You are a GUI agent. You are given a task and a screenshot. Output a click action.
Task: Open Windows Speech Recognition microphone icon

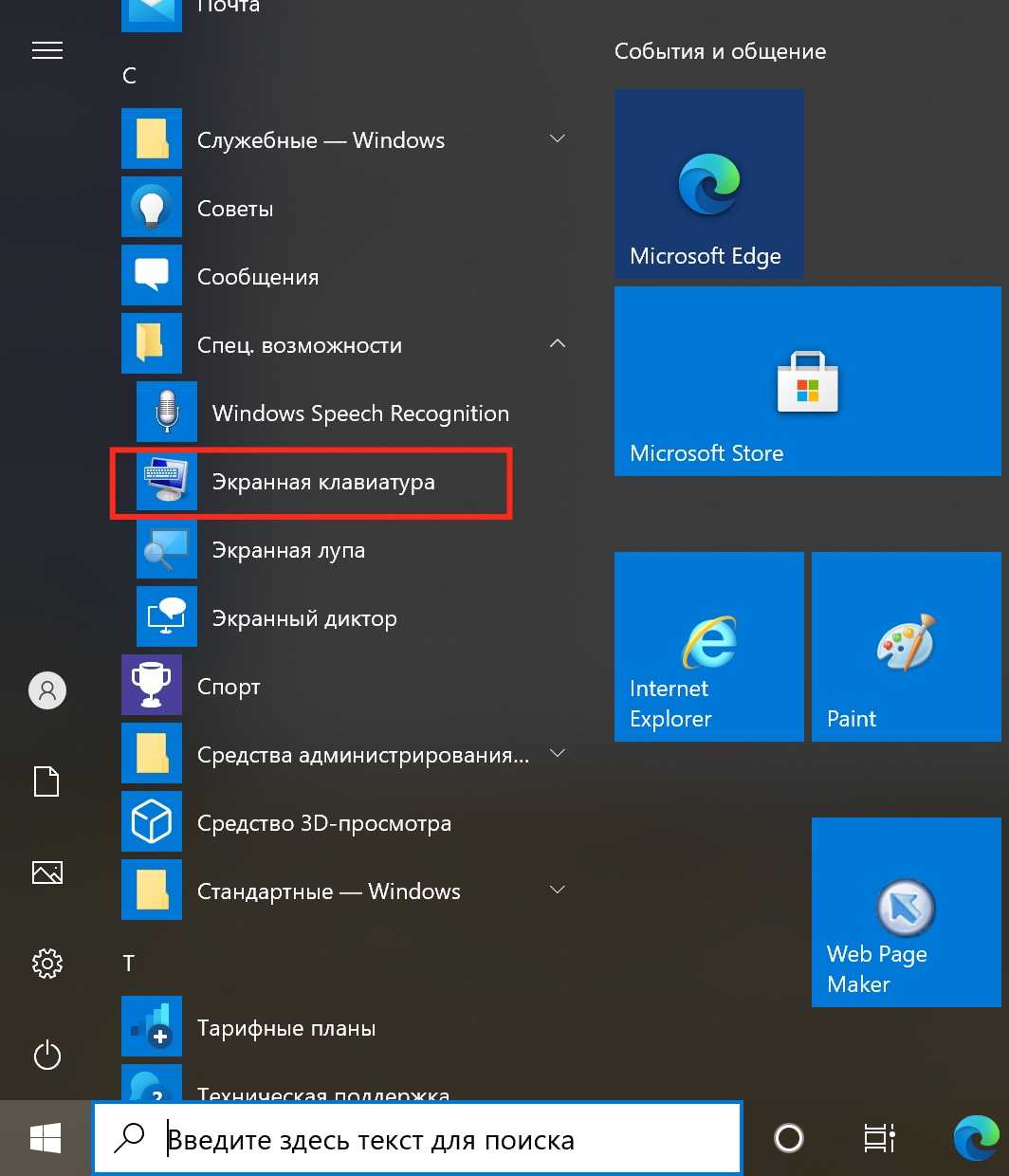click(x=167, y=413)
